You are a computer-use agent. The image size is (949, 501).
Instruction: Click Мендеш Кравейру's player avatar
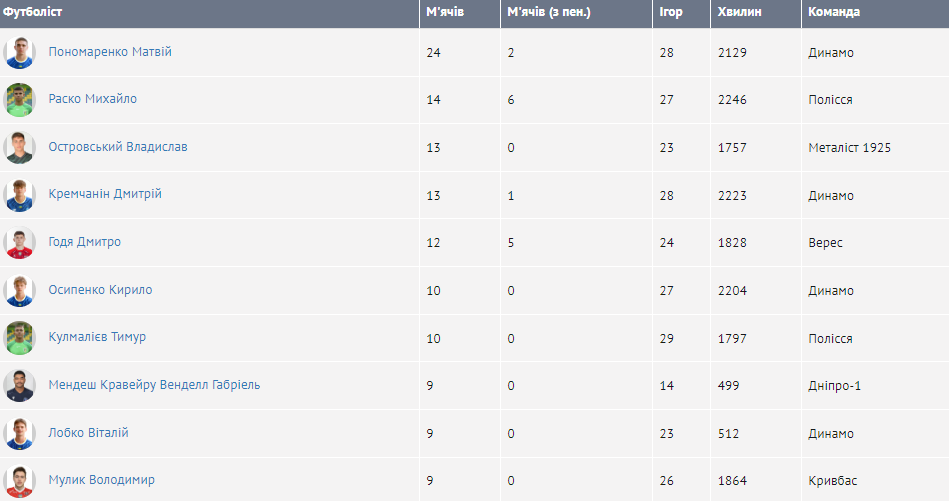(x=20, y=385)
